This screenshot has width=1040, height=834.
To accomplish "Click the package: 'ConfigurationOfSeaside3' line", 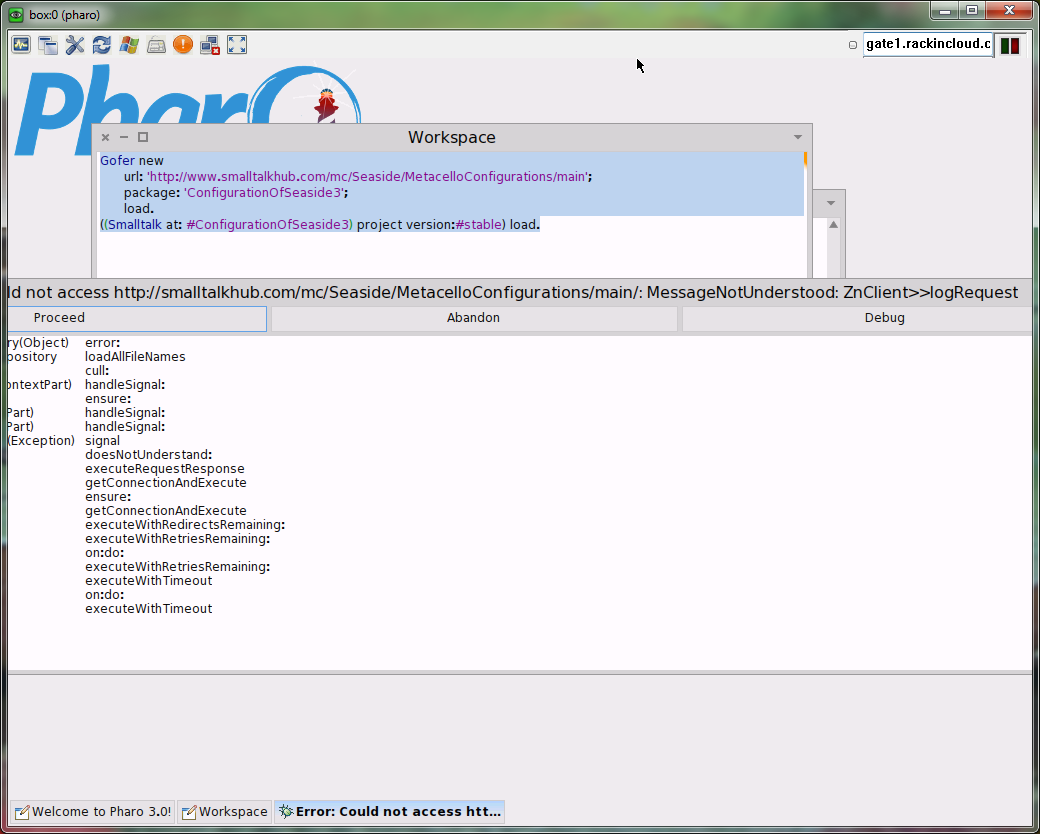I will tap(235, 192).
